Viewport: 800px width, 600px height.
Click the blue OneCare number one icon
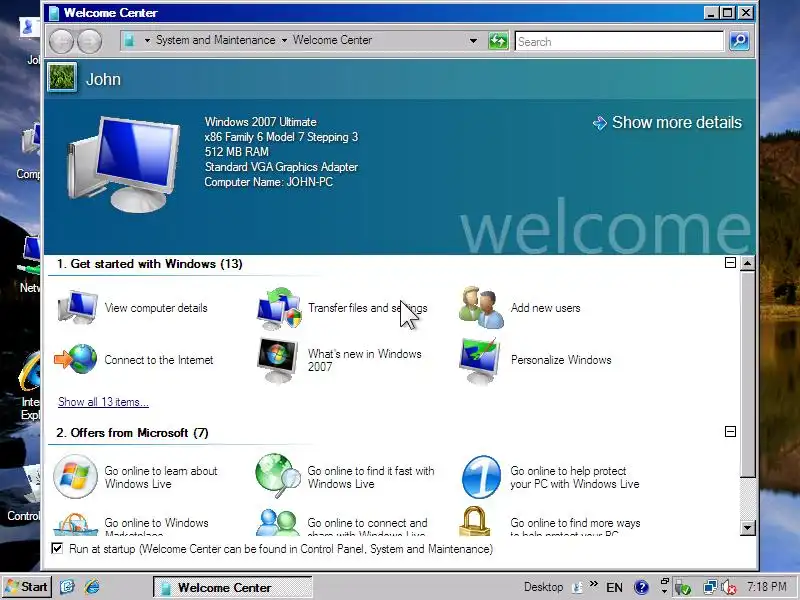(481, 477)
